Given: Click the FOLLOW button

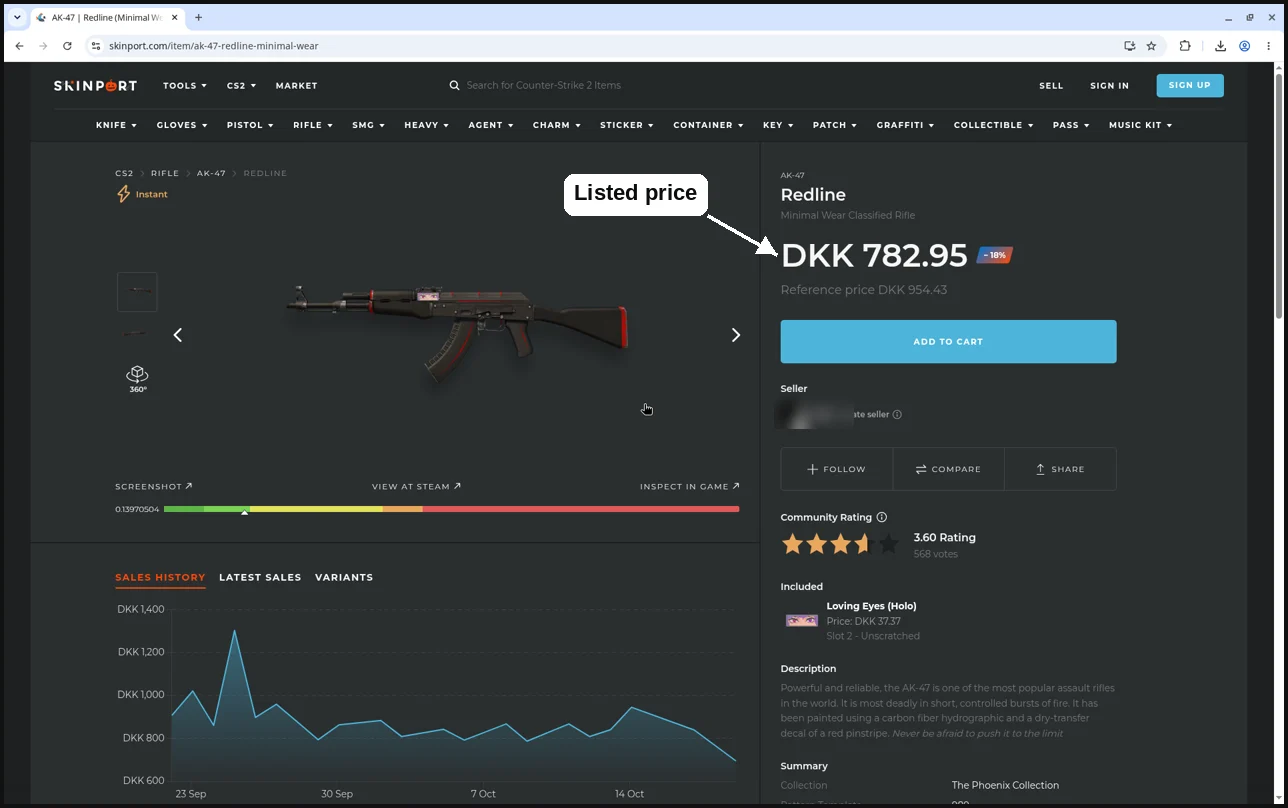Looking at the screenshot, I should click(x=836, y=469).
